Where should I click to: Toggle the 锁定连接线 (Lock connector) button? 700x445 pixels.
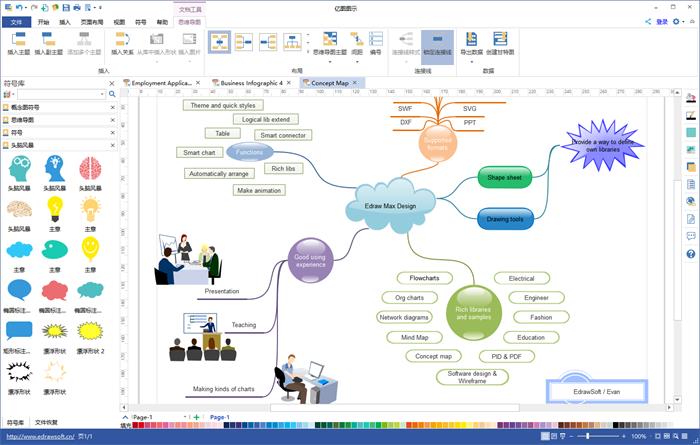tap(436, 43)
